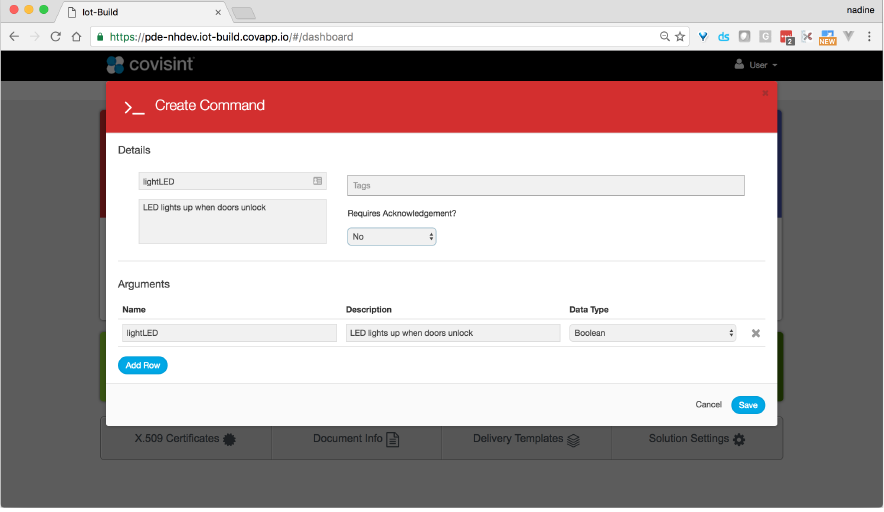Cancel the command creation
884x512 pixels.
[708, 405]
